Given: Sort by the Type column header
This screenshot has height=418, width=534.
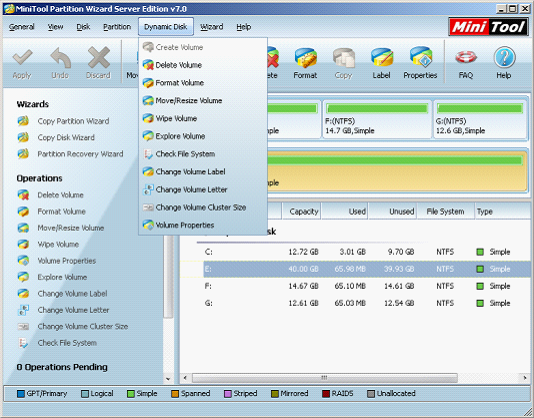Looking at the screenshot, I should pos(503,211).
